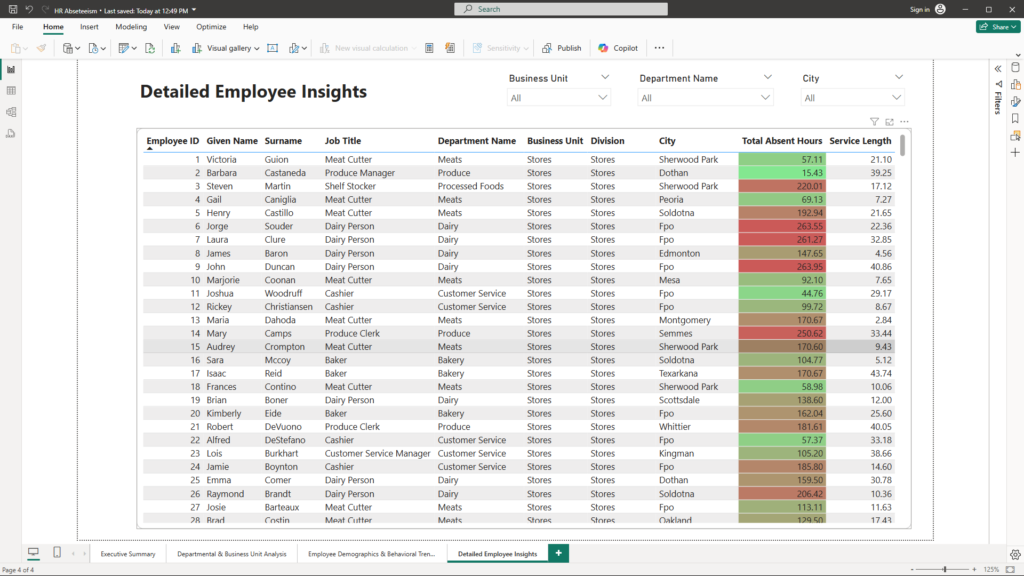Image resolution: width=1024 pixels, height=576 pixels.
Task: Switch to mobile layout view
Action: (x=57, y=553)
